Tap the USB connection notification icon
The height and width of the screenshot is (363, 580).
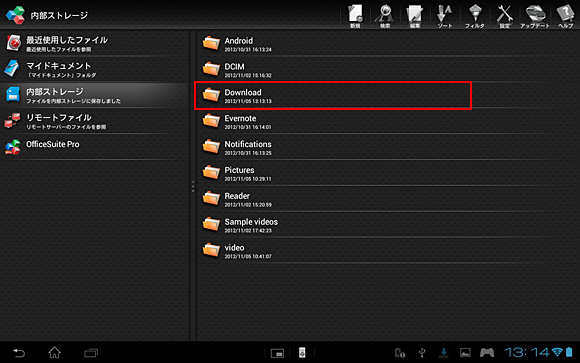[422, 353]
